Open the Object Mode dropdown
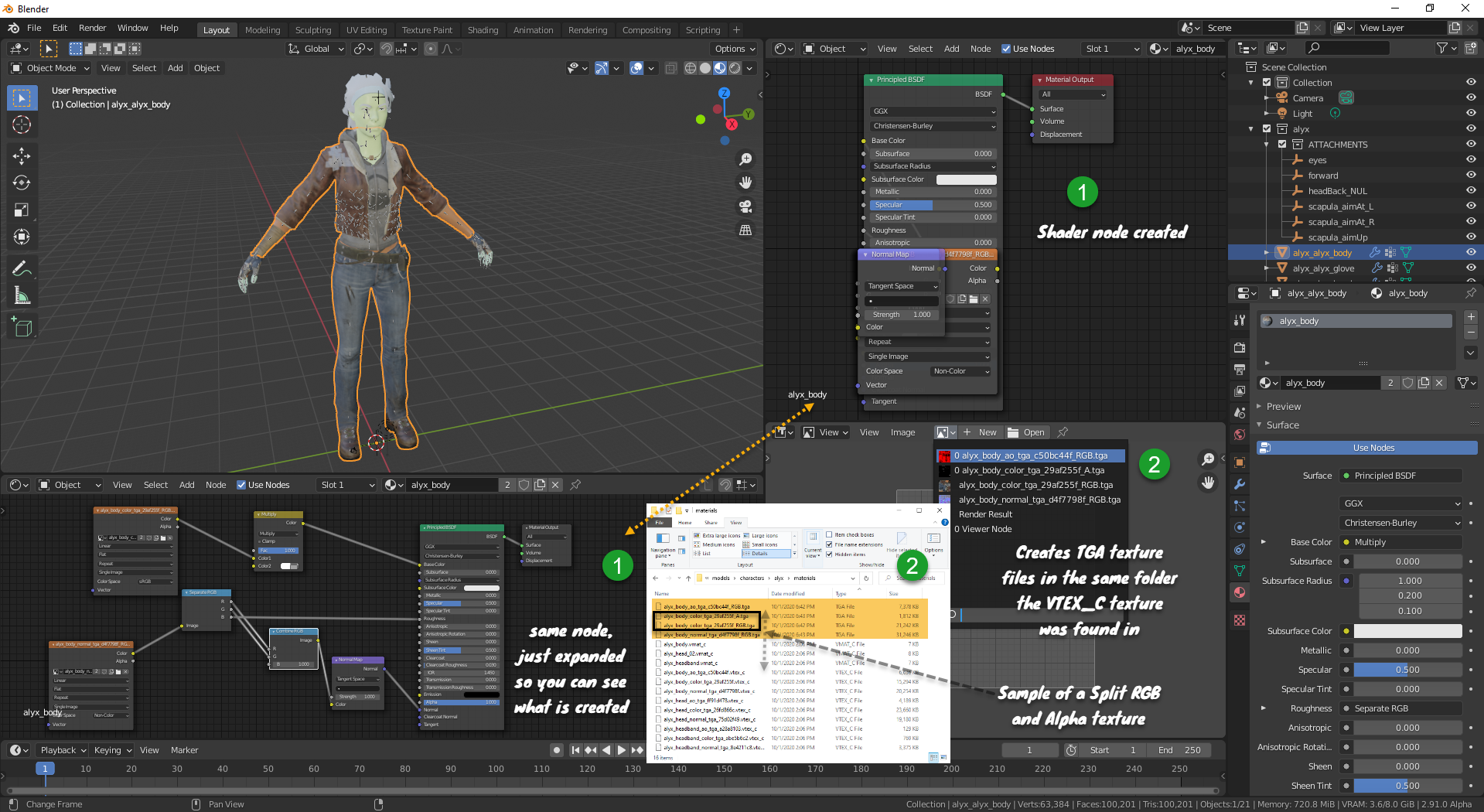Screen dimensions: 1484x812 [x=50, y=68]
